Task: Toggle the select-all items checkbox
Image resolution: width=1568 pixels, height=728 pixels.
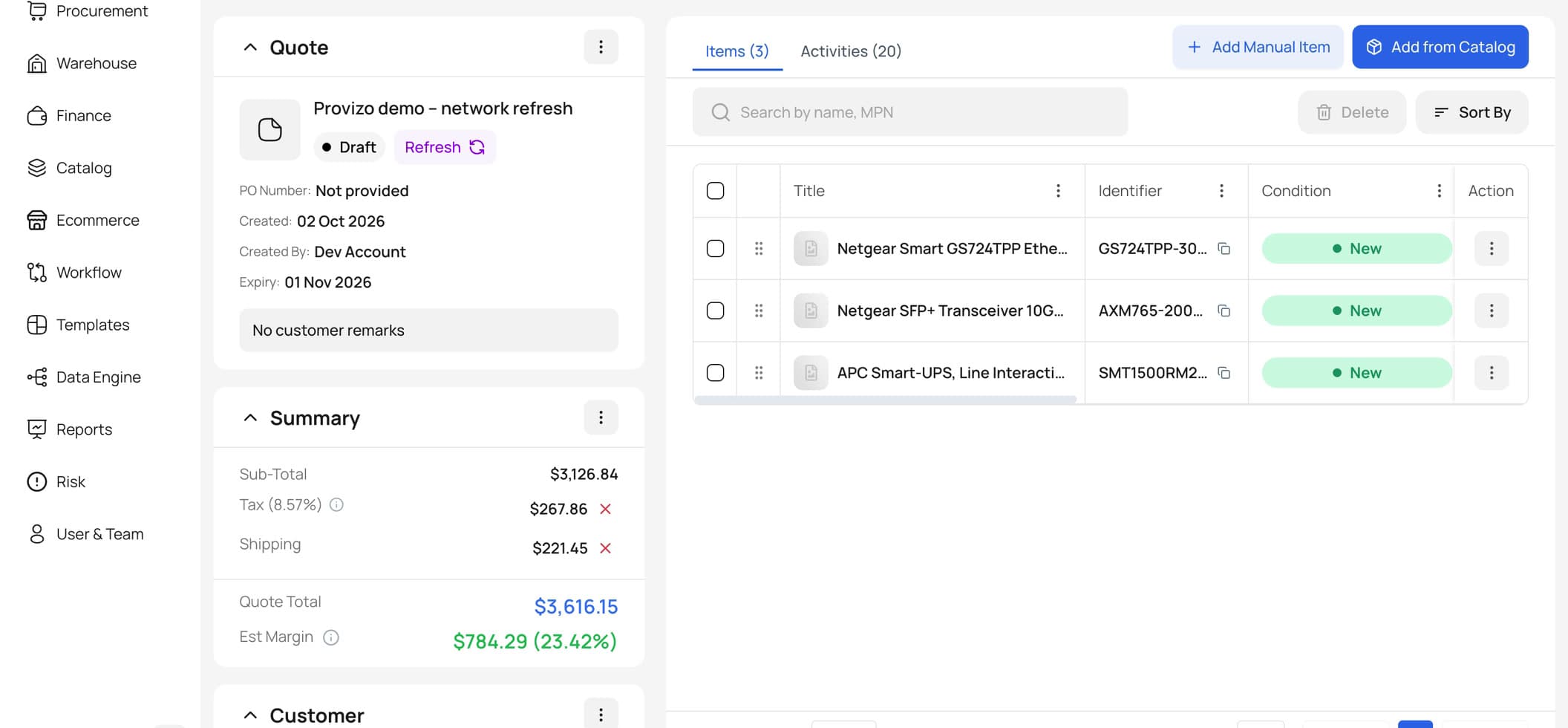Action: click(x=715, y=191)
